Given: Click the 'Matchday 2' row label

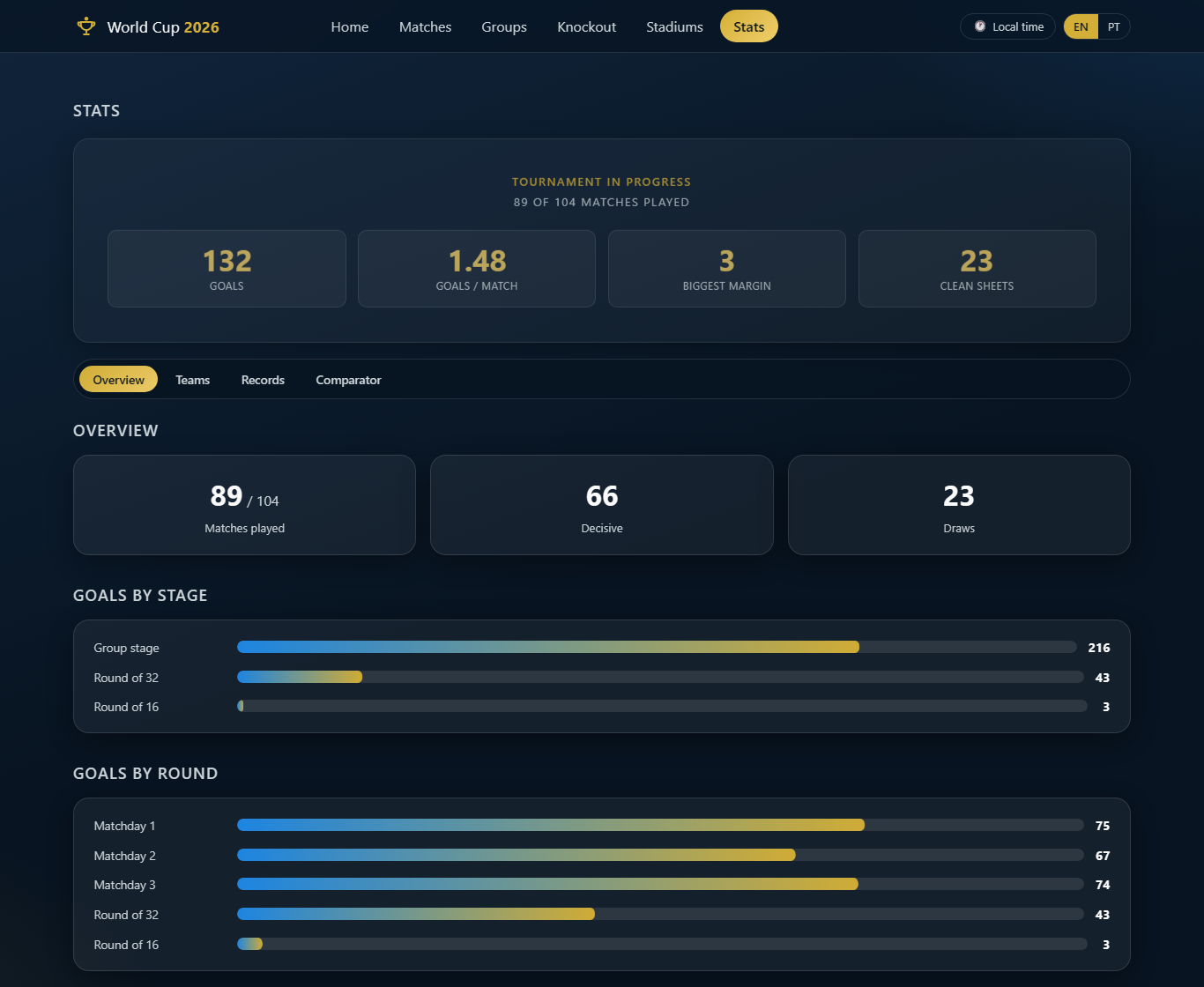Looking at the screenshot, I should pyautogui.click(x=125, y=856).
